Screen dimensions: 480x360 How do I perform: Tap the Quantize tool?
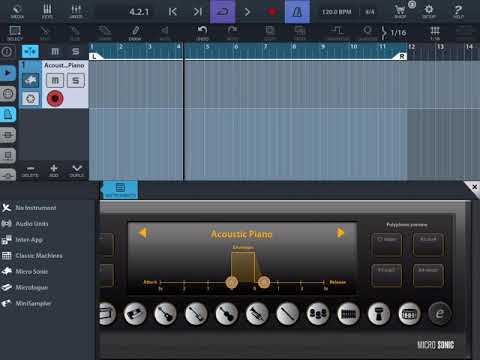point(368,33)
